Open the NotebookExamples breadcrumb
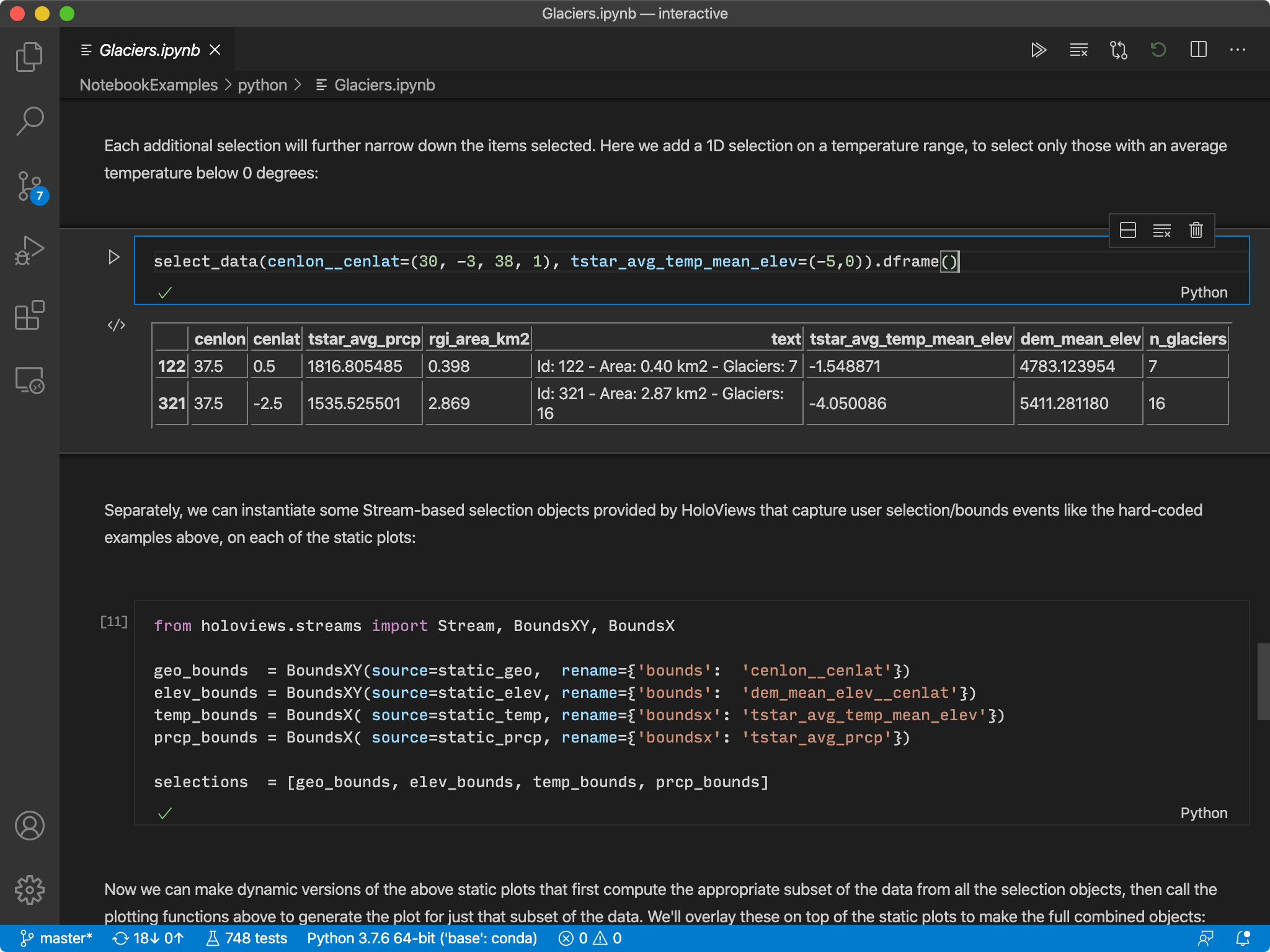The width and height of the screenshot is (1270, 952). (x=148, y=85)
